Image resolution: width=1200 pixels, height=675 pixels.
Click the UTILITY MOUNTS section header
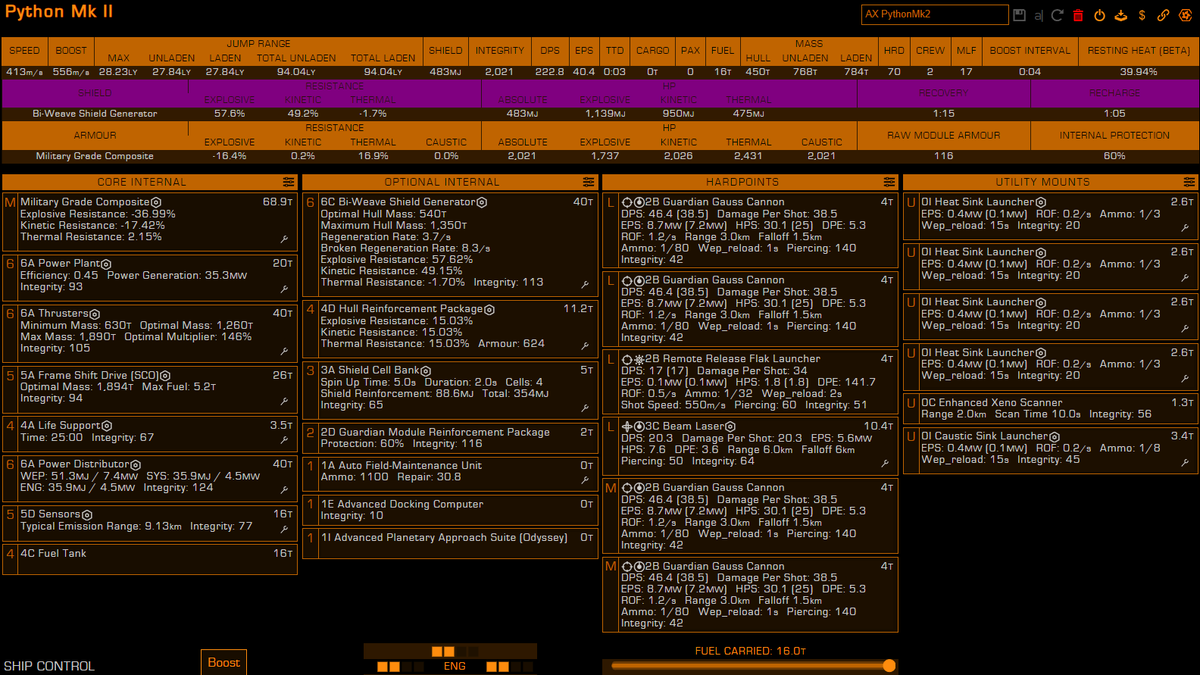point(1041,182)
